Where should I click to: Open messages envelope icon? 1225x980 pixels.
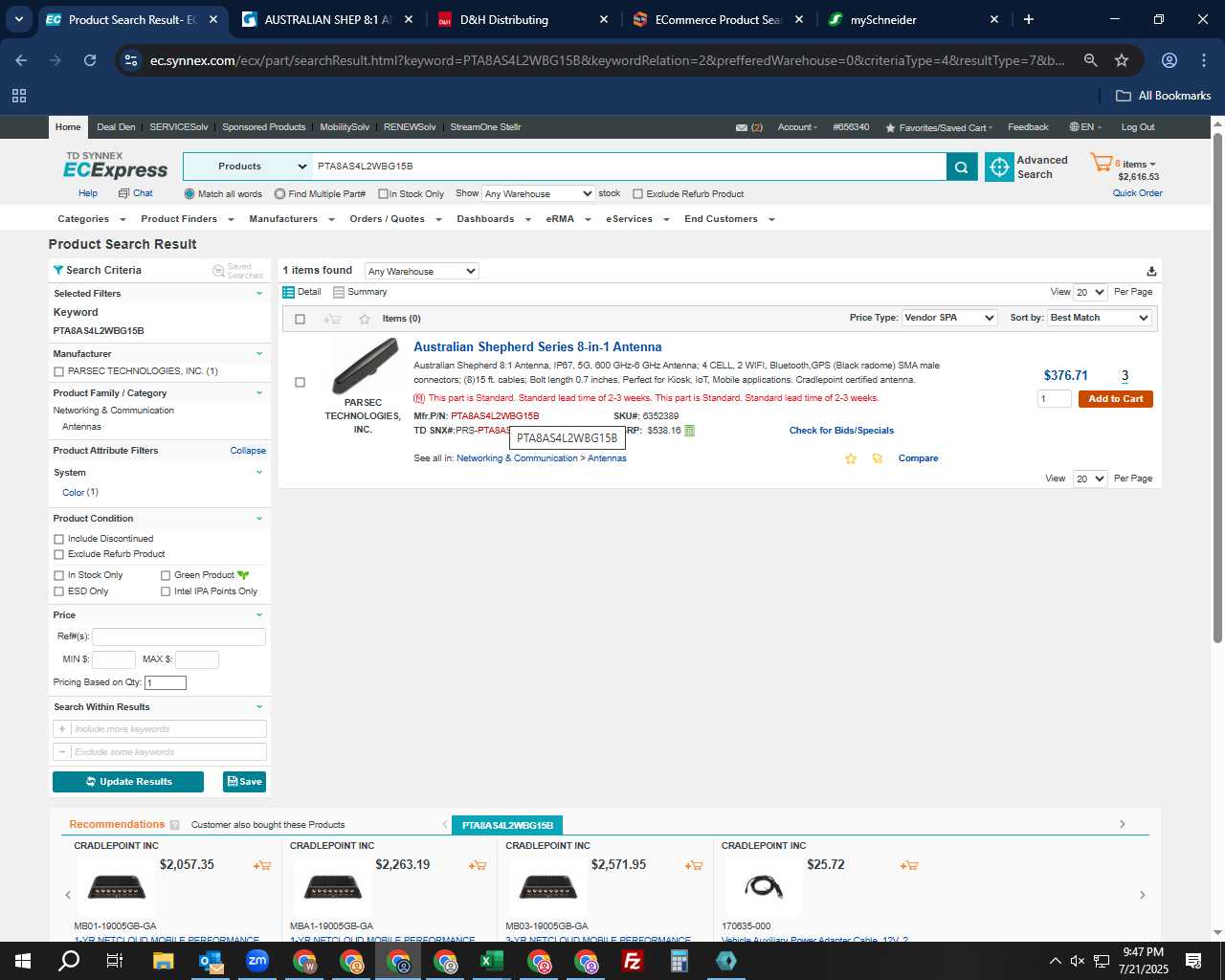[741, 127]
